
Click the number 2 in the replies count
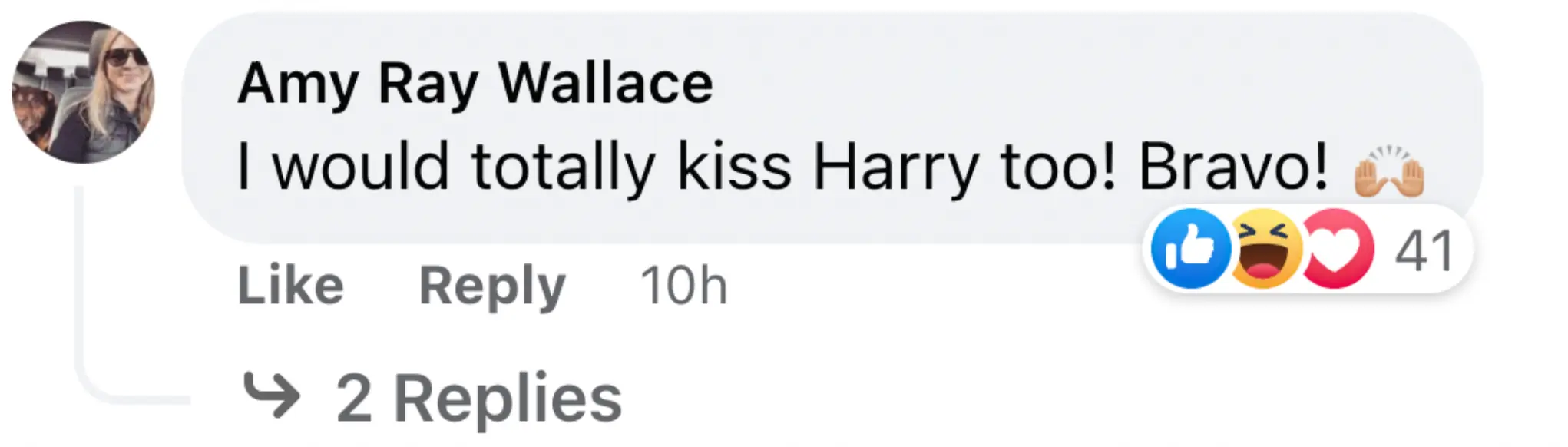coord(354,398)
